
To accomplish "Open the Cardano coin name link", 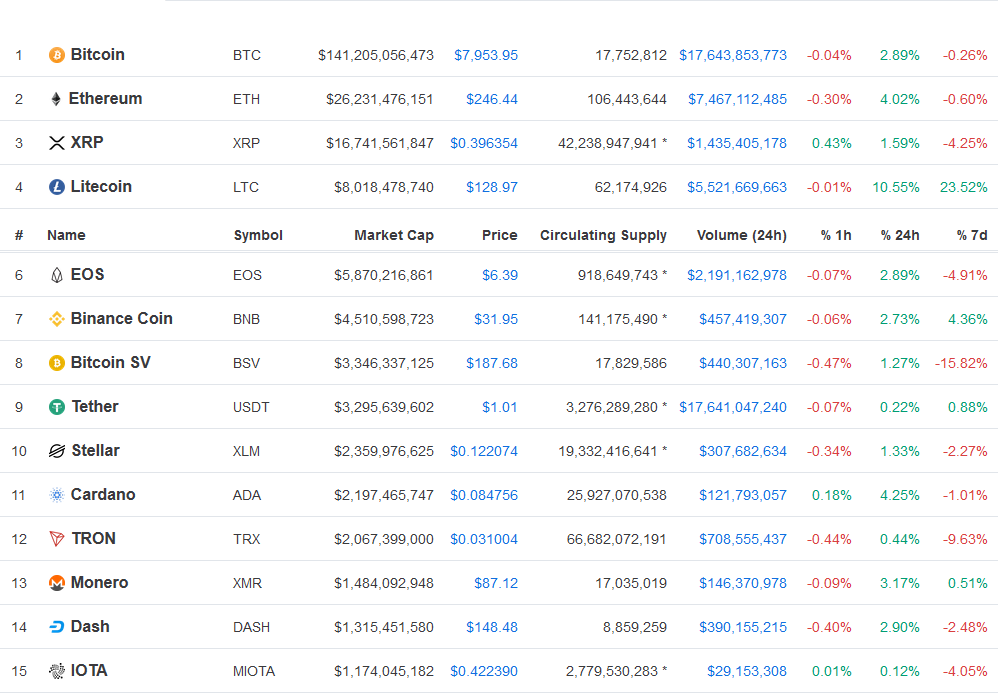I will pyautogui.click(x=102, y=495).
